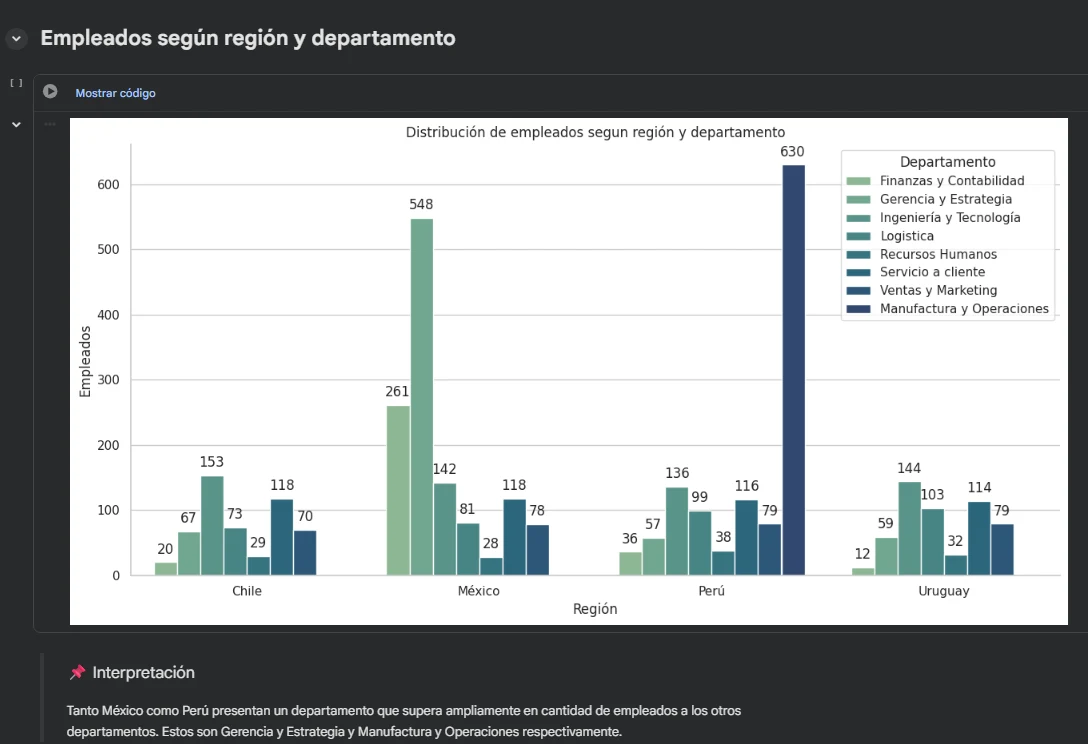This screenshot has width=1088, height=744.
Task: Click the 153 value label in Chile group
Action: pos(212,462)
